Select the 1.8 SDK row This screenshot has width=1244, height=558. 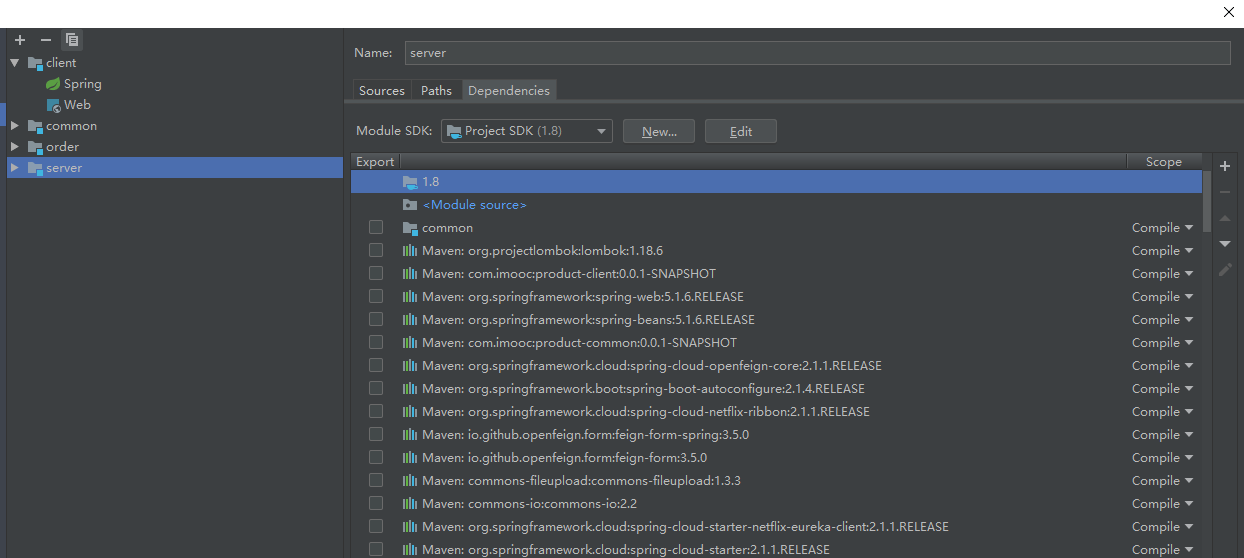point(776,182)
